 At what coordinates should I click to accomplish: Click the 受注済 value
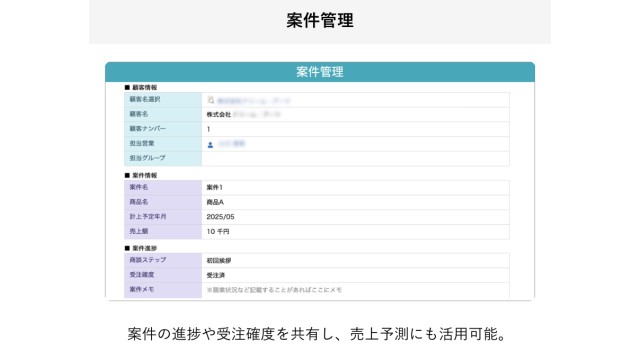tap(216, 276)
